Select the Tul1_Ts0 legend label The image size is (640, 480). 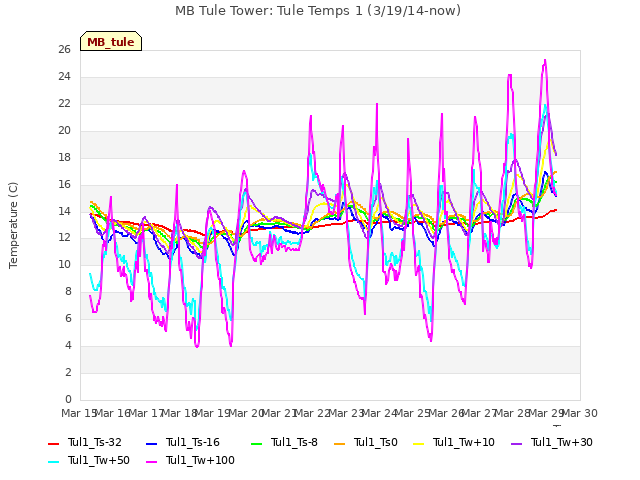(x=376, y=442)
